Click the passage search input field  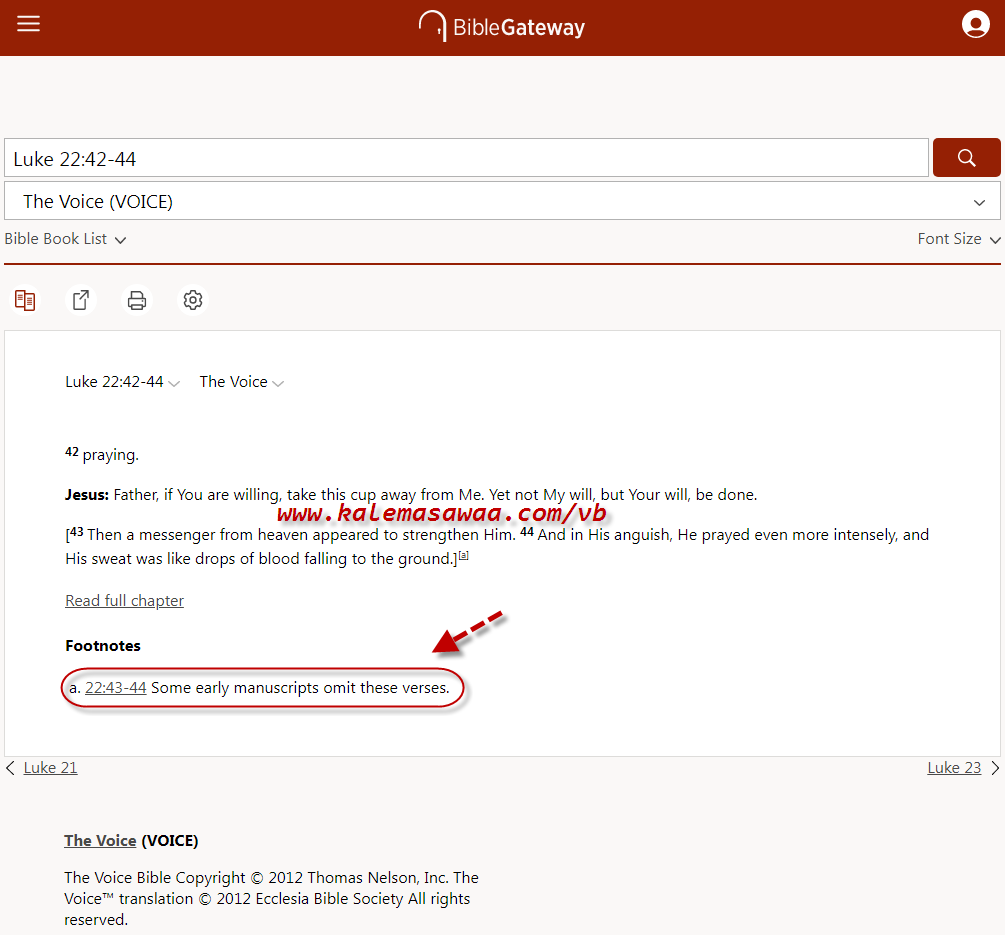[x=466, y=159]
